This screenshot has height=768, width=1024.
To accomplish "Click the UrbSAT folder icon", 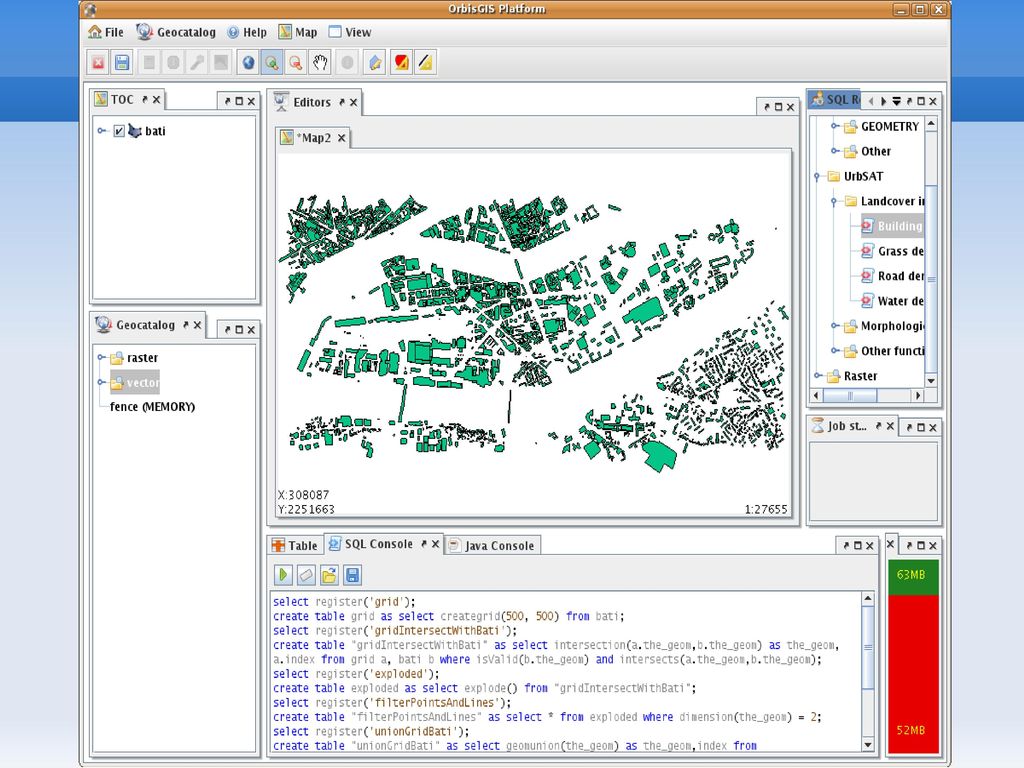I will 833,176.
